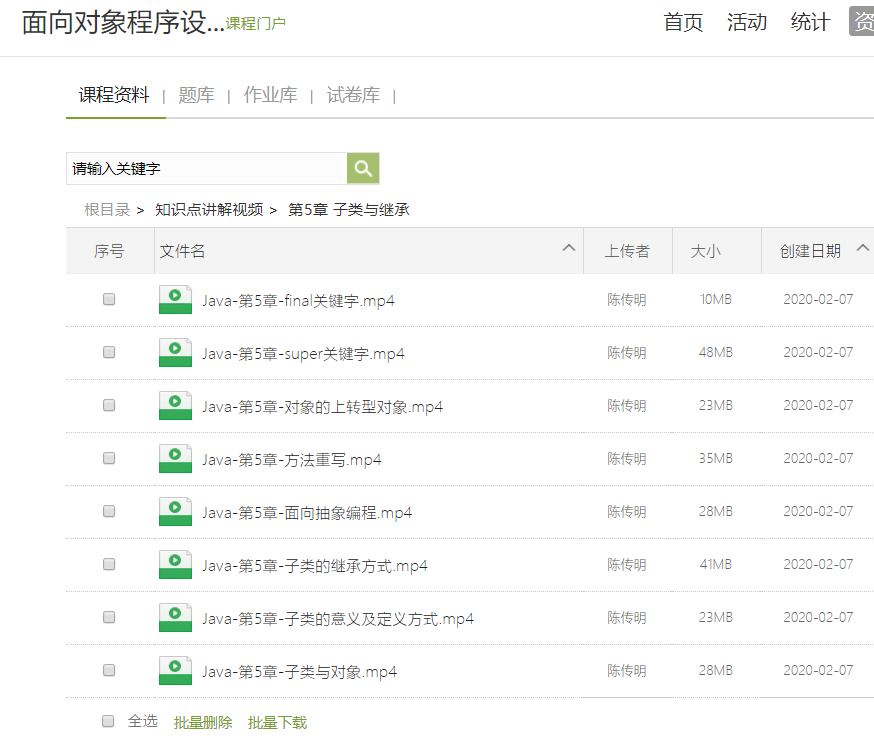This screenshot has height=744, width=874.
Task: Switch to the 题库 tab
Action: tap(196, 95)
